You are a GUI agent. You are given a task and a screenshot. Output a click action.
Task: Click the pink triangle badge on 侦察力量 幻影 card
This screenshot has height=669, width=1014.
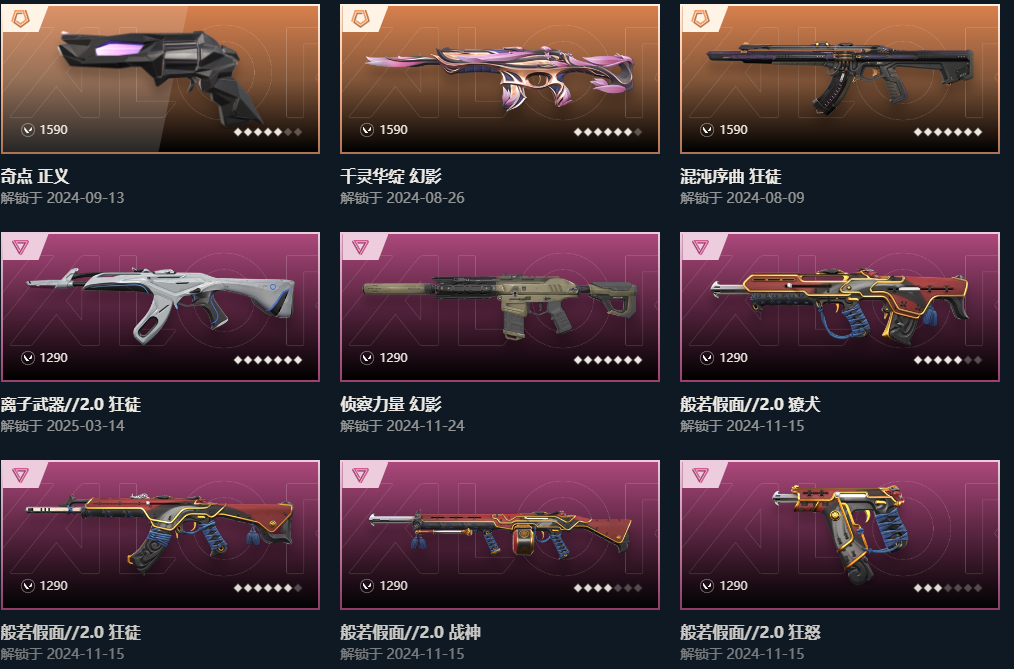point(360,247)
